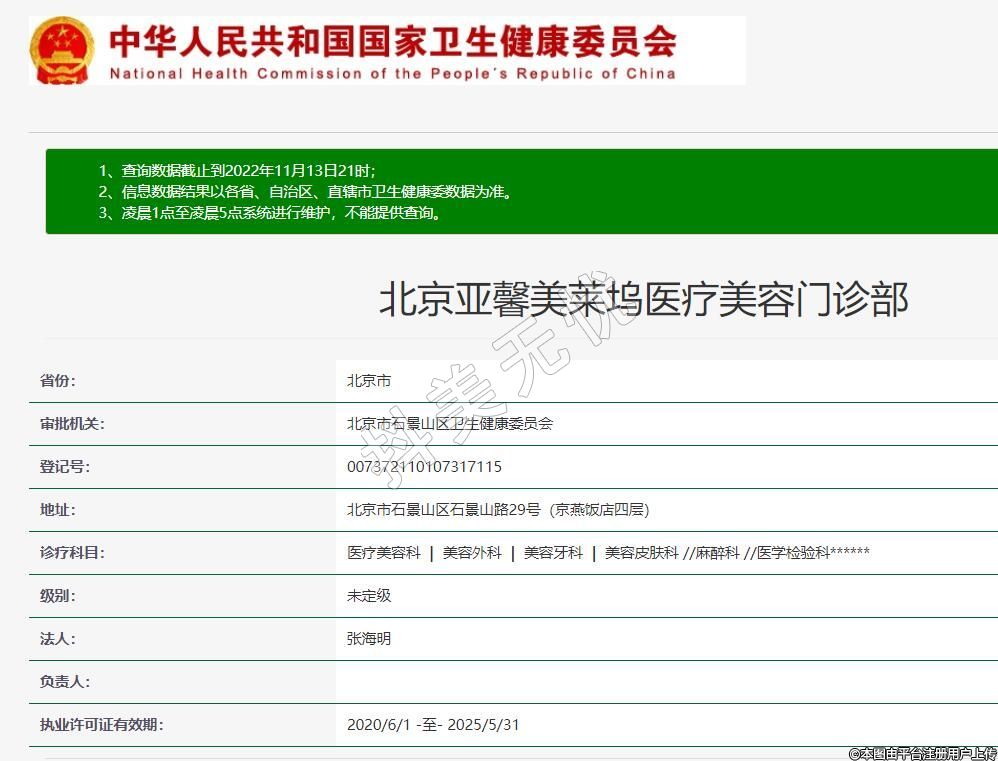
Task: Click the first notice line about query data cutoff
Action: point(237,170)
